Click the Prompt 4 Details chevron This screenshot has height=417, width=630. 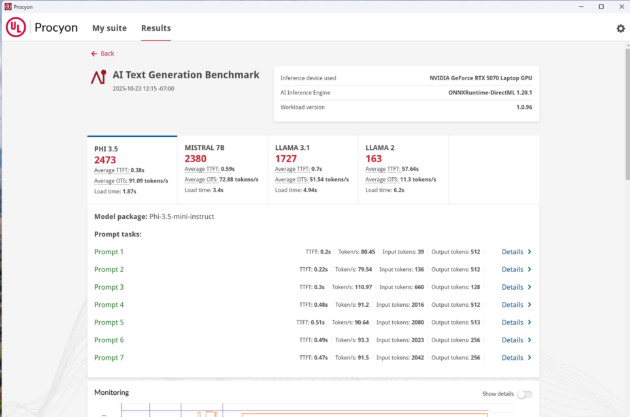click(529, 305)
